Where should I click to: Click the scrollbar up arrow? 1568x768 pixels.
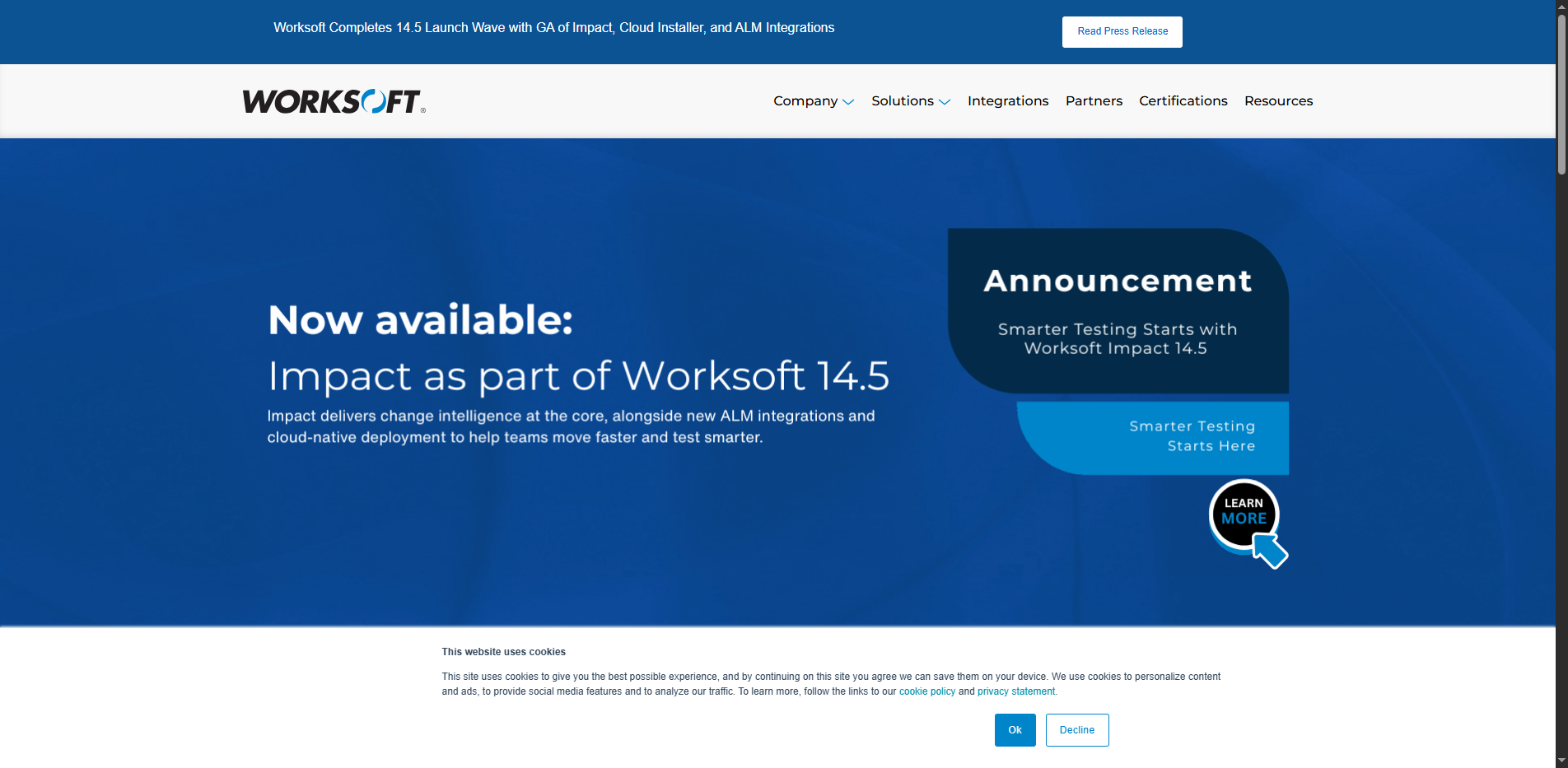tap(1561, 7)
